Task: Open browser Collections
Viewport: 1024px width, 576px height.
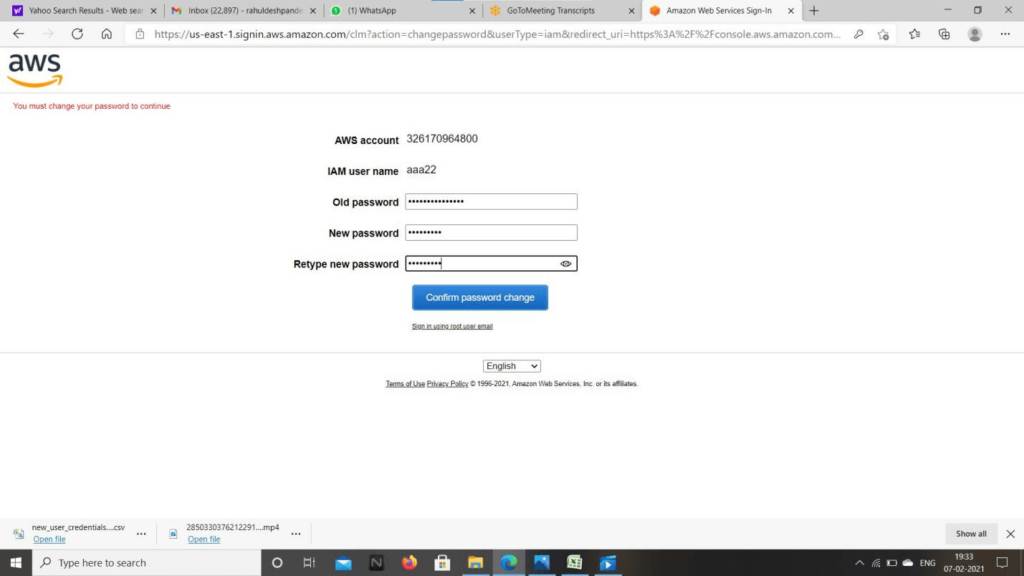Action: 944,34
